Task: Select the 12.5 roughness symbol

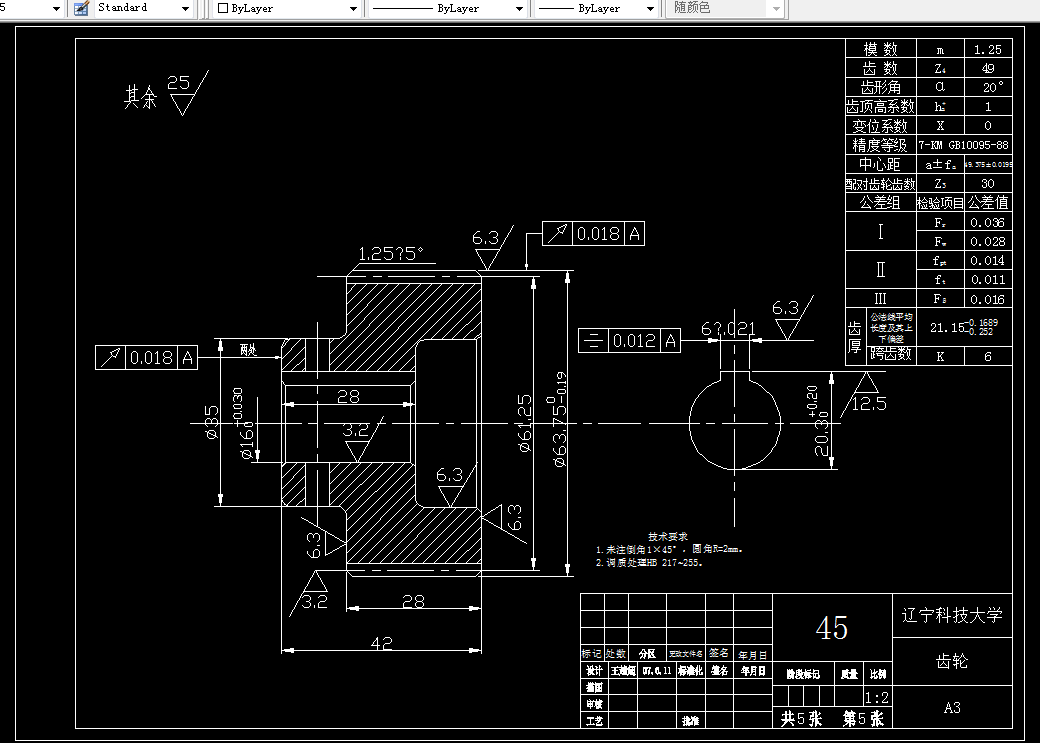Action: pyautogui.click(x=865, y=393)
